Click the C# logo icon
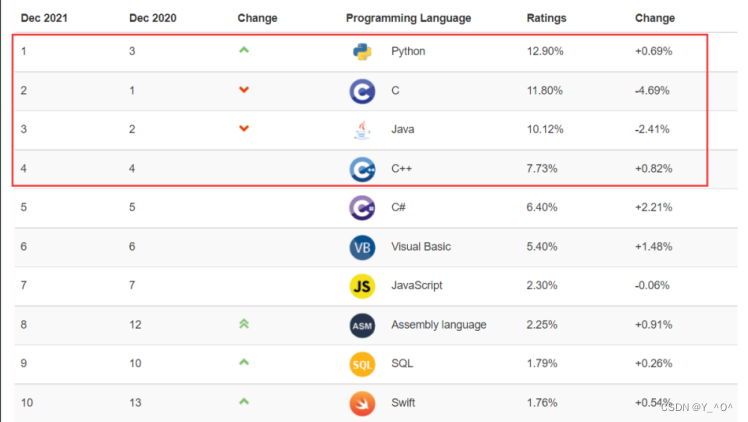Image resolution: width=748 pixels, height=422 pixels. (362, 208)
